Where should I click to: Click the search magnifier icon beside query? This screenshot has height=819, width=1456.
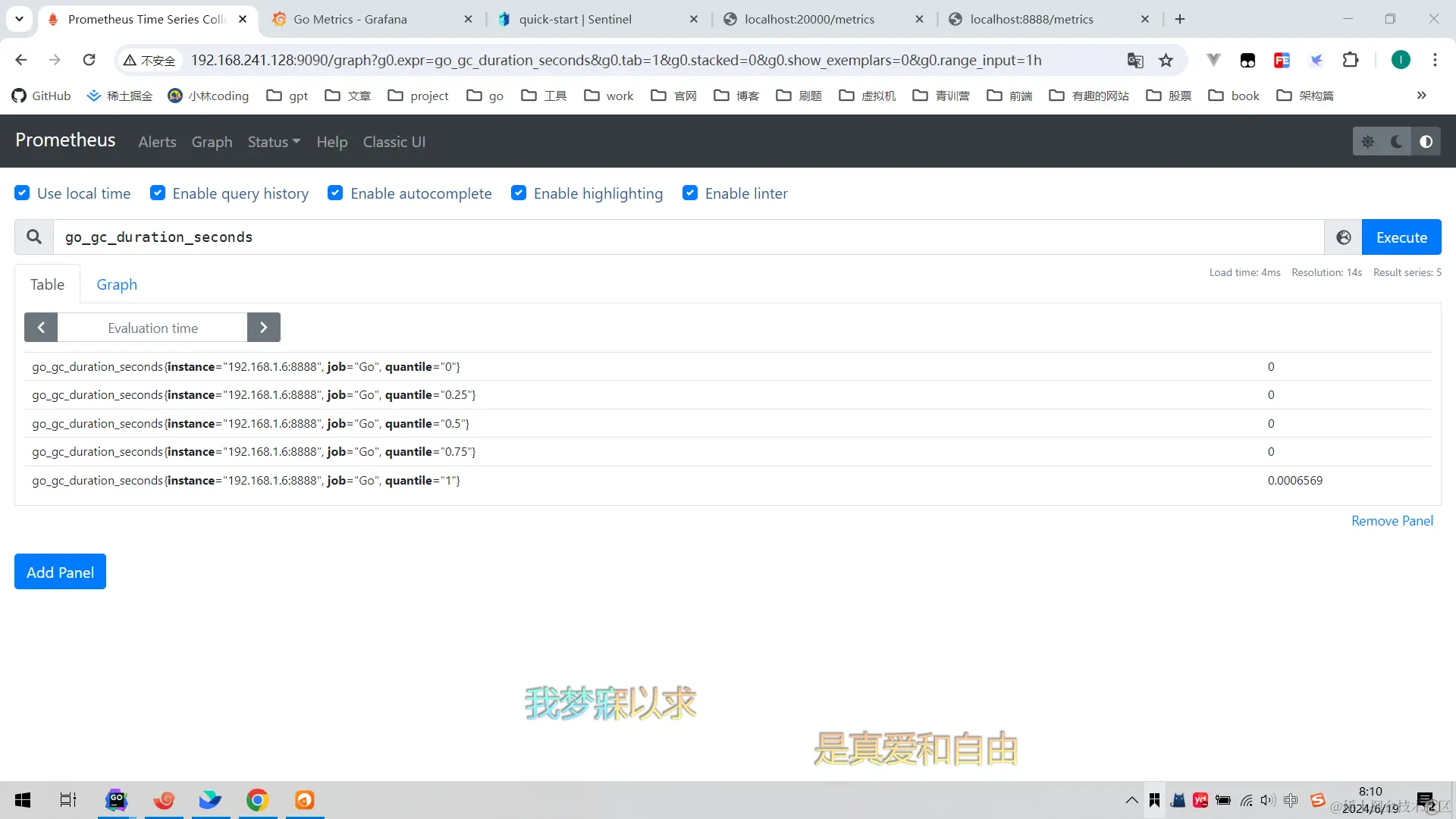[34, 237]
